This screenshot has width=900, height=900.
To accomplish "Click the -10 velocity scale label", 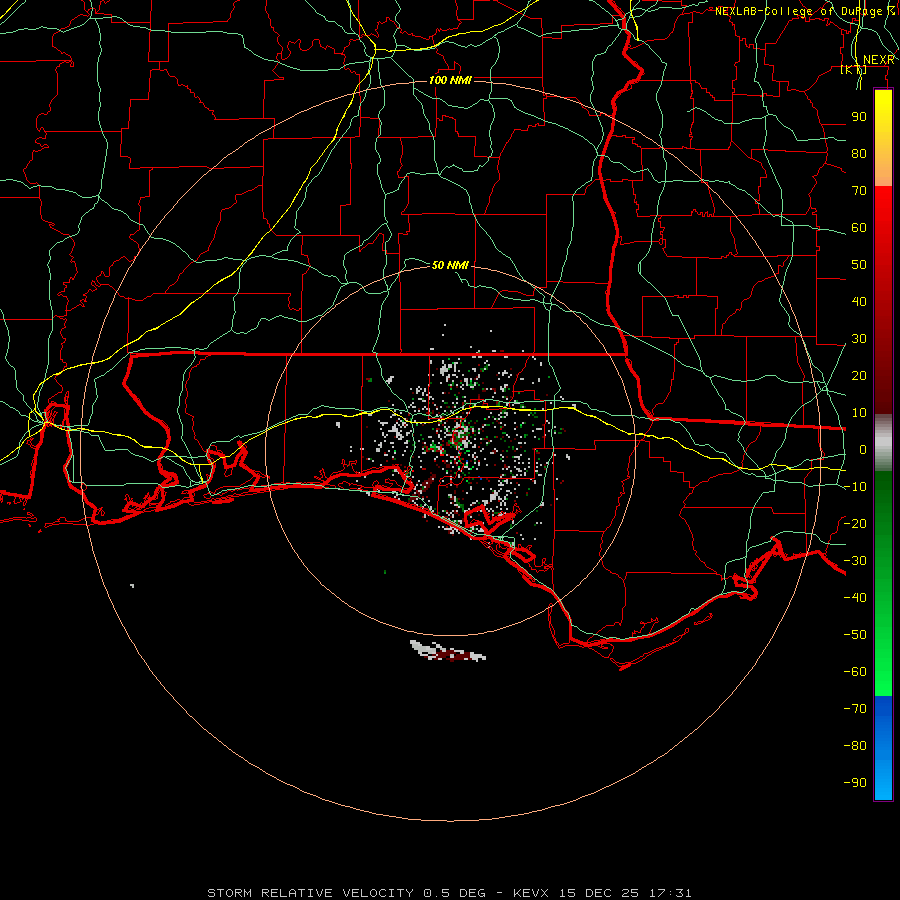I will point(855,487).
